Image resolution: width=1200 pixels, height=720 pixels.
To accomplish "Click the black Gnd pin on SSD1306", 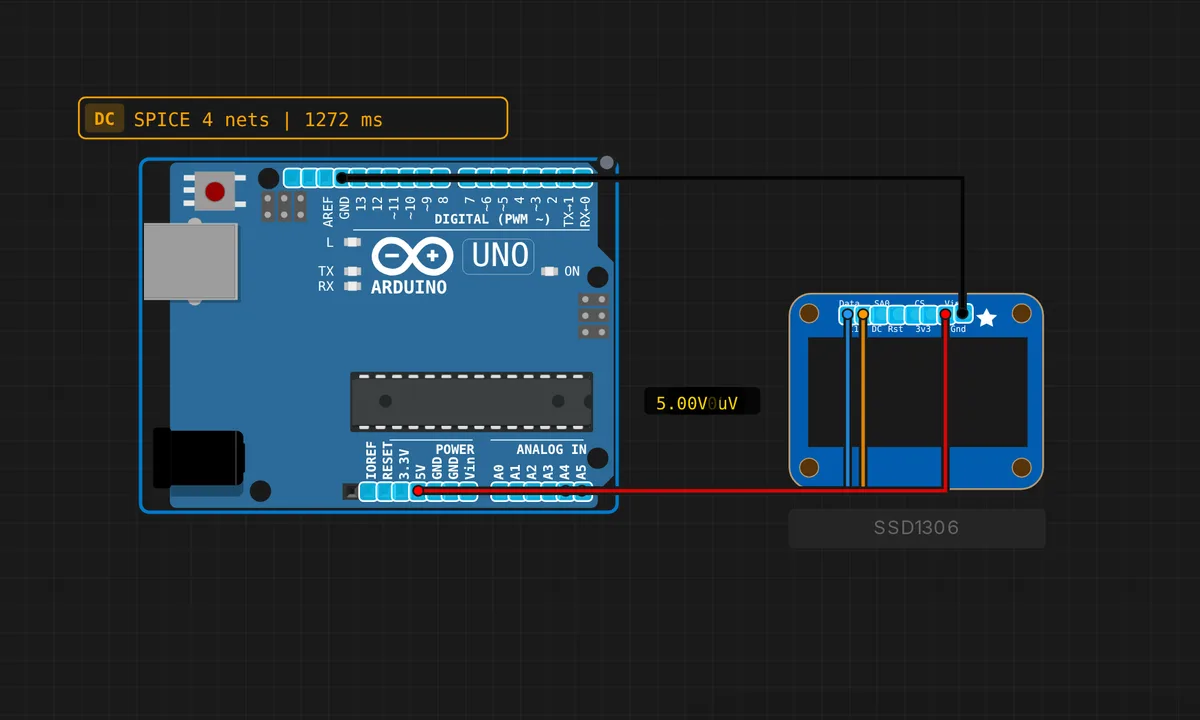I will point(961,315).
